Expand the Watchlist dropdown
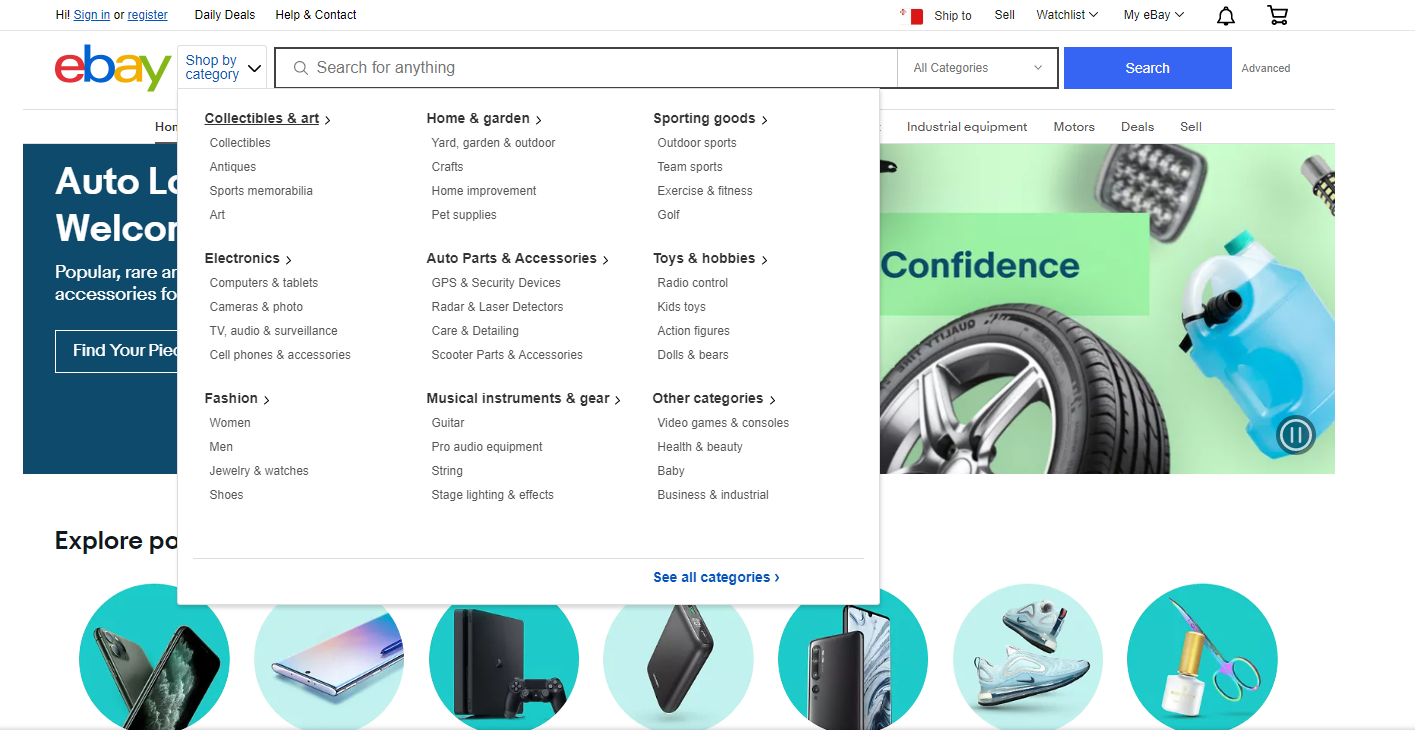This screenshot has height=730, width=1415. [x=1067, y=15]
